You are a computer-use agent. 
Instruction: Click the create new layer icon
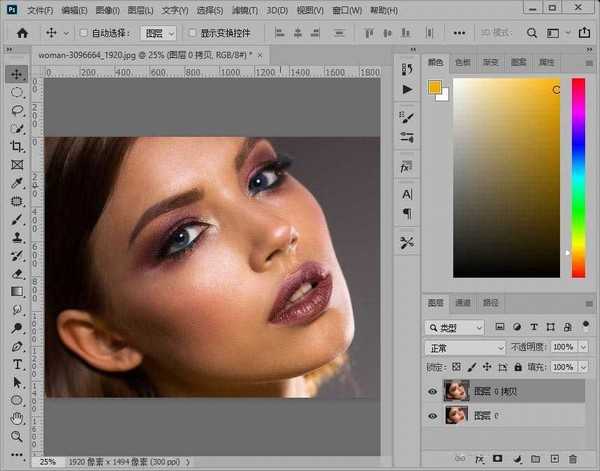[x=557, y=458]
